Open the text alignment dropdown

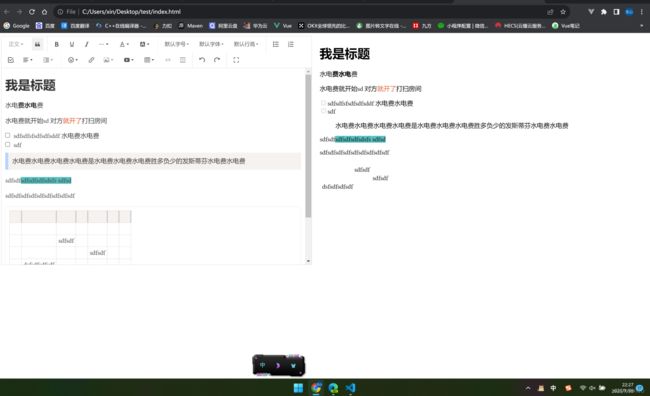28,60
